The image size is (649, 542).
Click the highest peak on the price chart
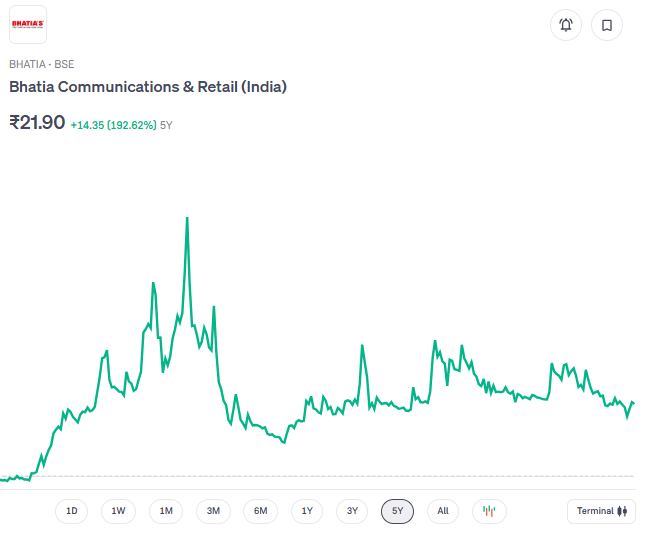click(187, 218)
